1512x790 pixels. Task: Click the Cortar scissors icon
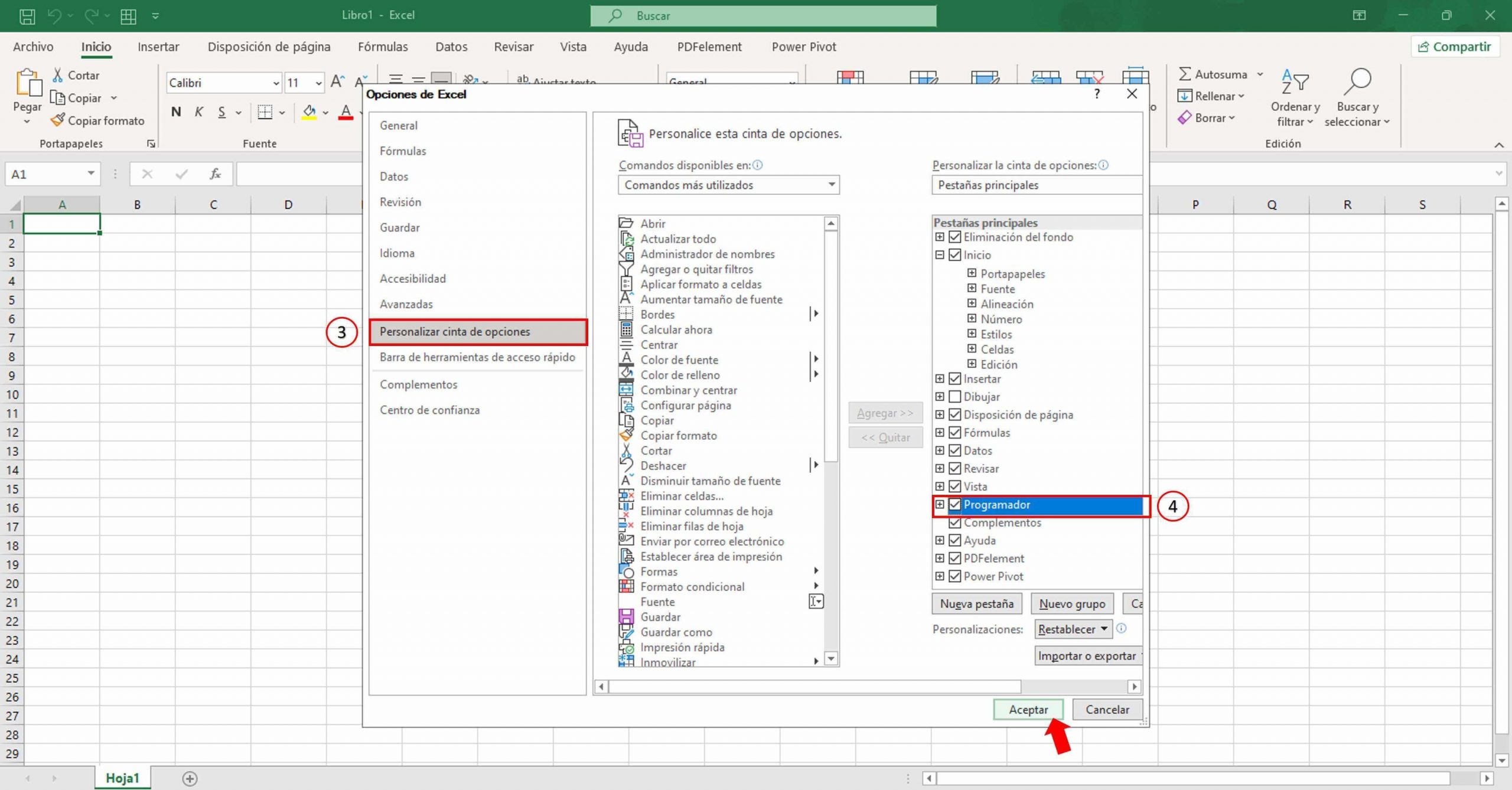coord(58,74)
